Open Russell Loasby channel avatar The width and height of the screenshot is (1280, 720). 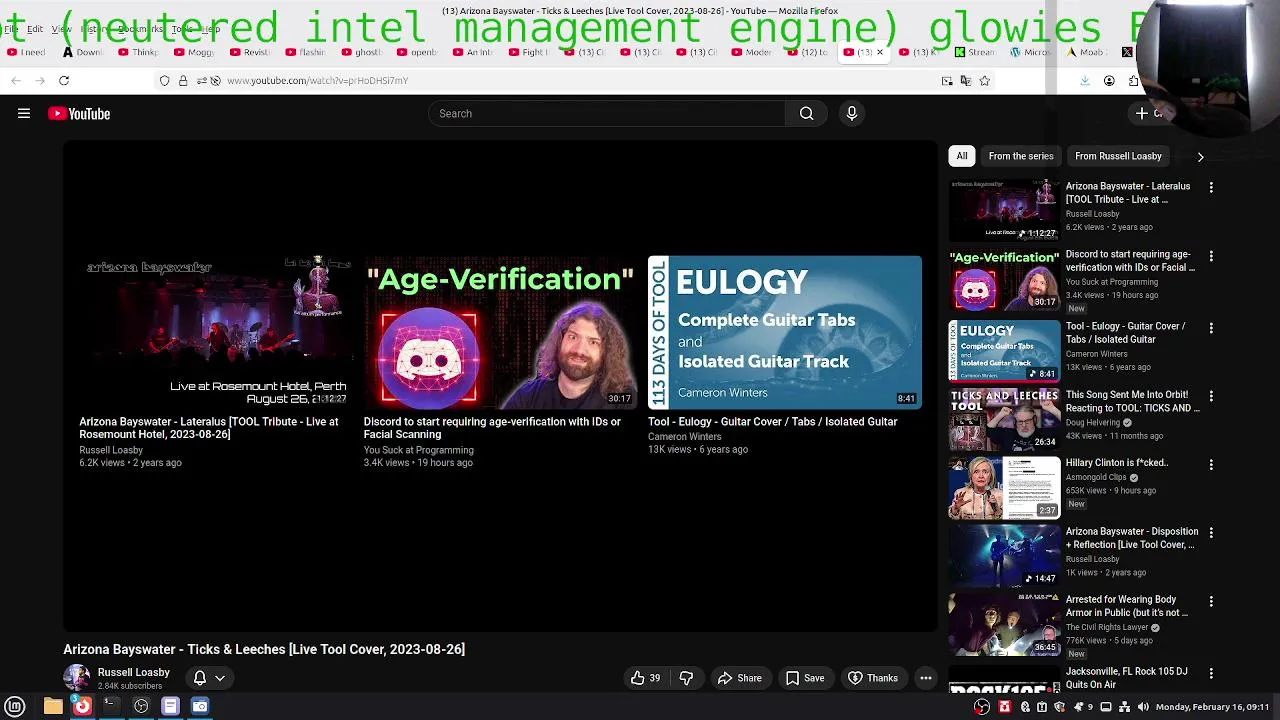click(77, 678)
